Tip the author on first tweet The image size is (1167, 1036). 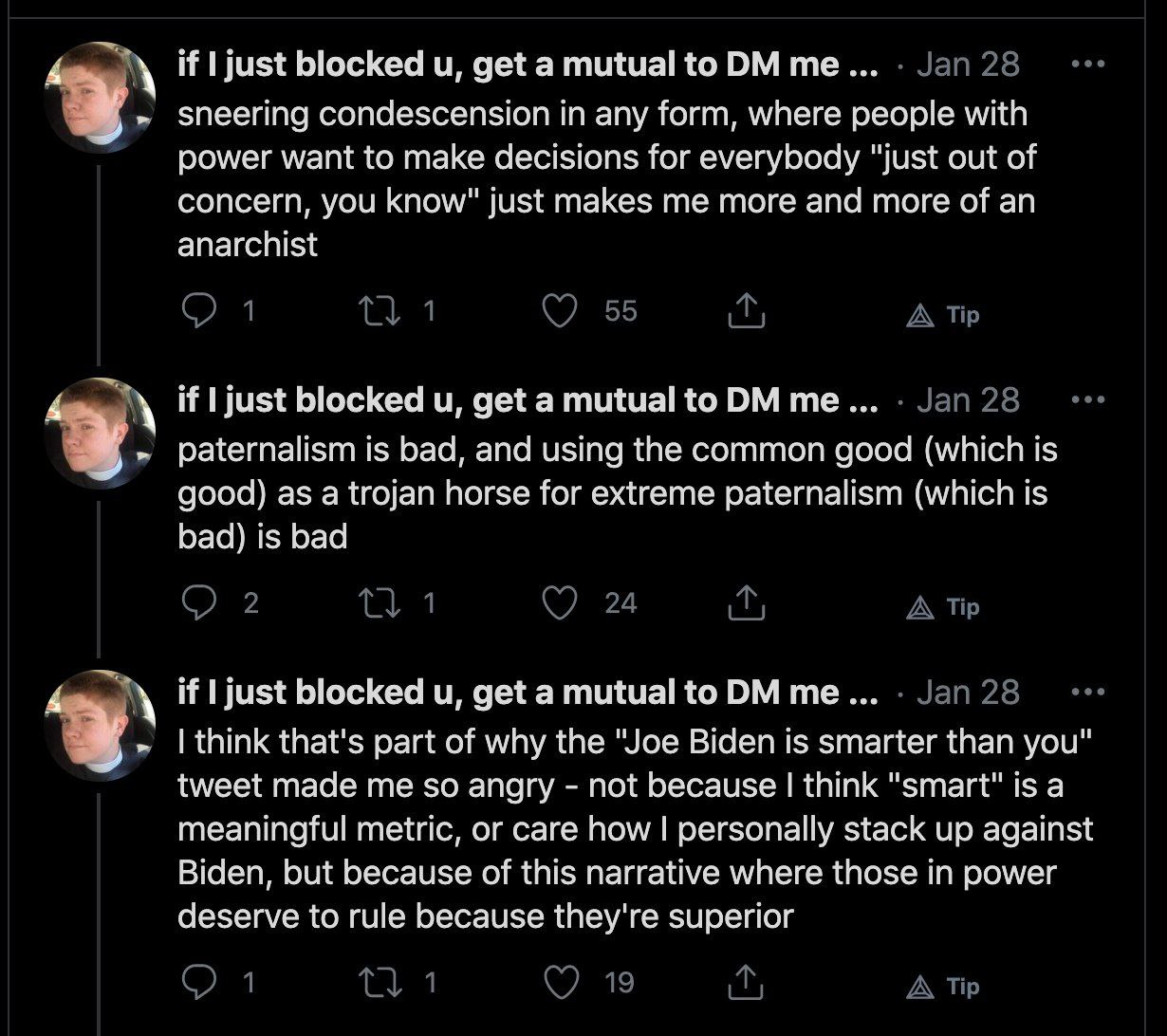click(942, 315)
